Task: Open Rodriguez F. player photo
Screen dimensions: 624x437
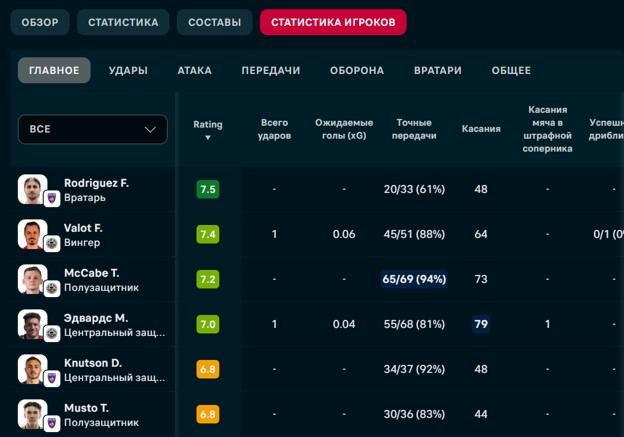Action: pyautogui.click(x=32, y=189)
